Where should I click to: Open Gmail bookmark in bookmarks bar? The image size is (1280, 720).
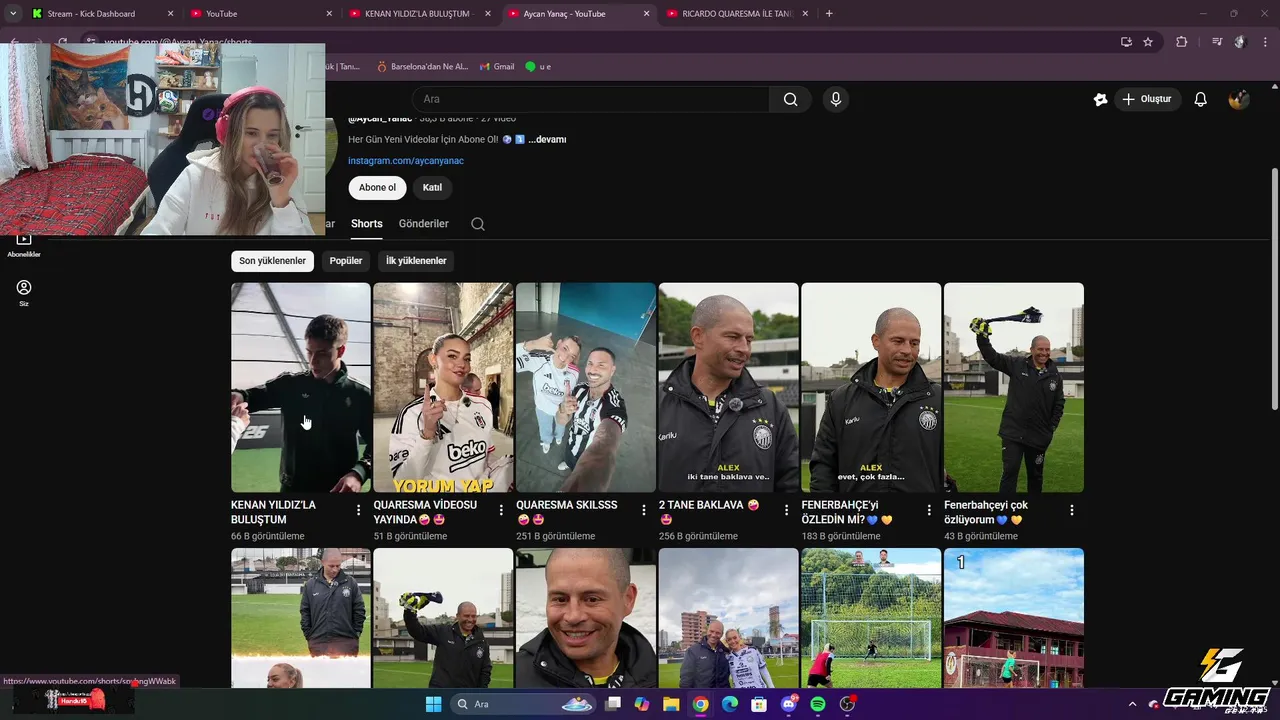(x=497, y=67)
